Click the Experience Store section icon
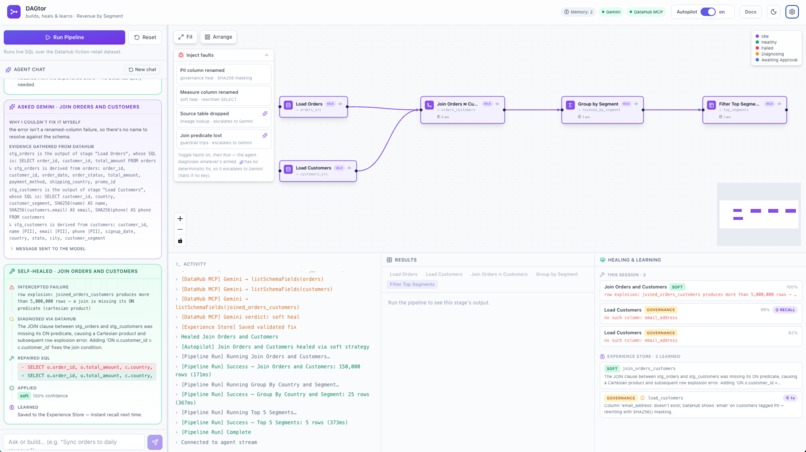Viewport: 806px width, 452px height. 602,356
